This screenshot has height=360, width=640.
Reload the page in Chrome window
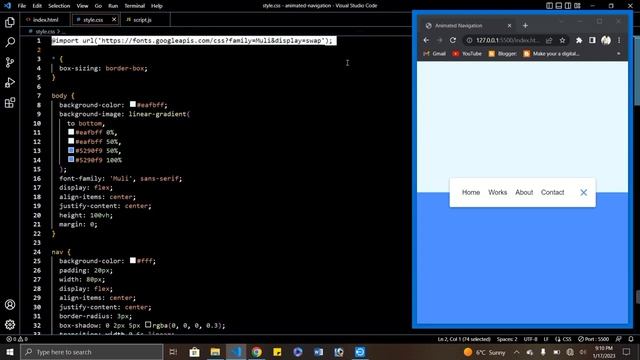(x=453, y=40)
